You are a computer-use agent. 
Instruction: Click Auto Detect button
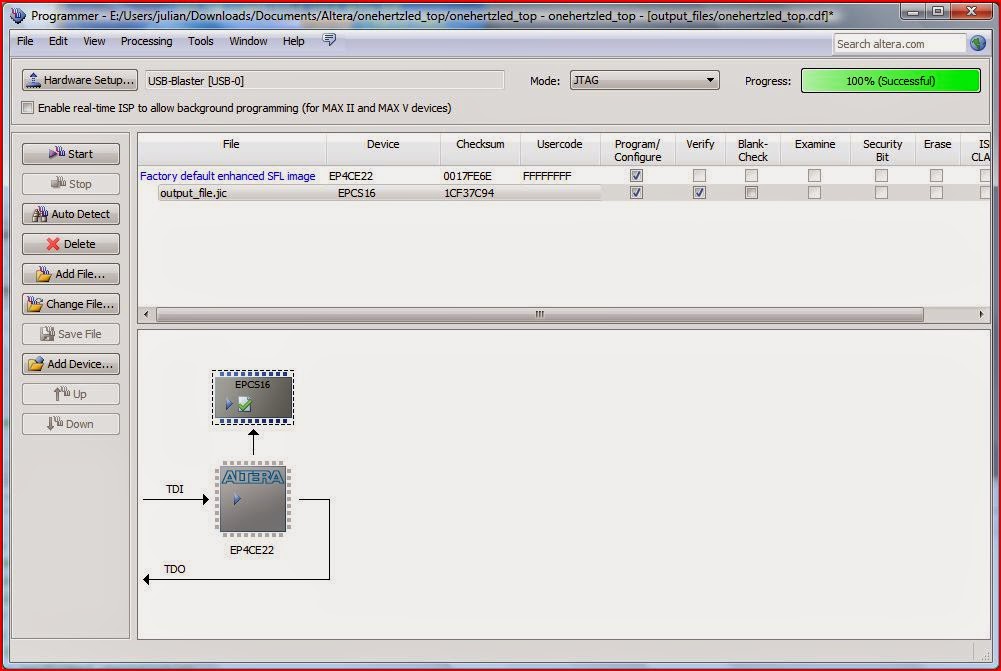pyautogui.click(x=71, y=214)
